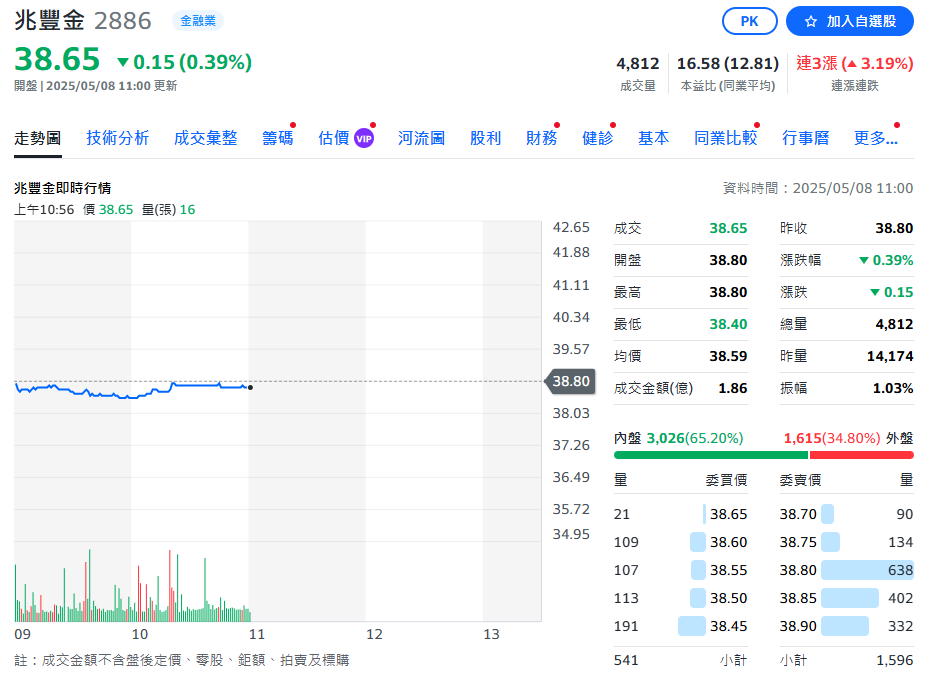Image resolution: width=930 pixels, height=677 pixels.
Task: Switch to the 技術分析 tab
Action: [x=117, y=138]
